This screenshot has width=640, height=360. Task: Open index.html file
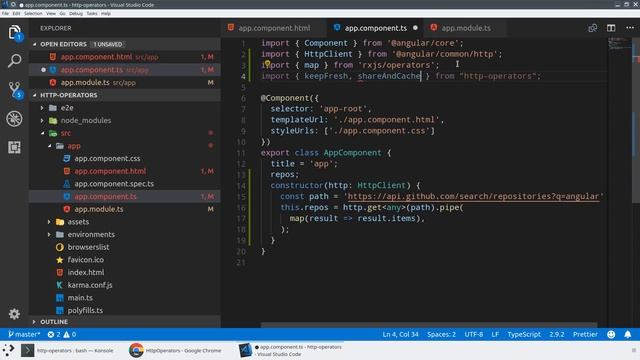pyautogui.click(x=86, y=272)
